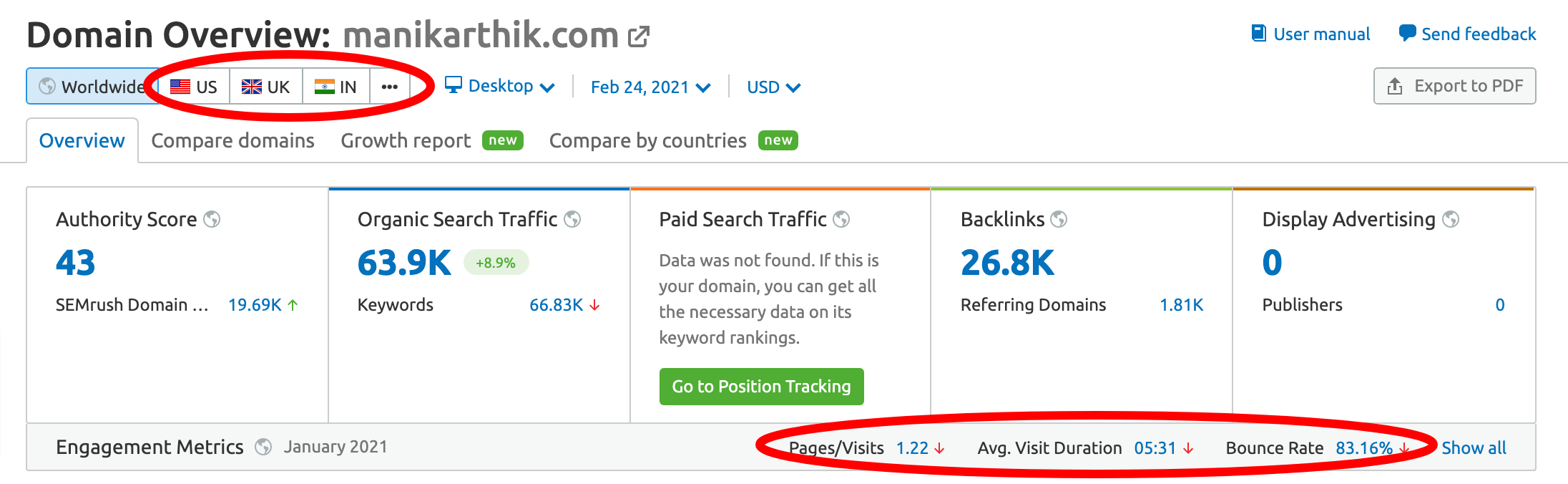1568x484 pixels.
Task: Click the upload icon on Export to PDF
Action: 1393,85
